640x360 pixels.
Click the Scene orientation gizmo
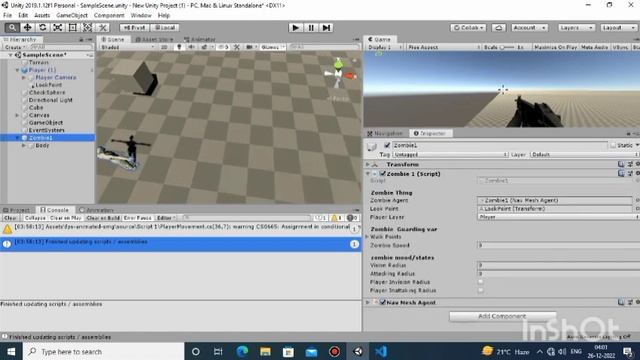click(x=339, y=73)
